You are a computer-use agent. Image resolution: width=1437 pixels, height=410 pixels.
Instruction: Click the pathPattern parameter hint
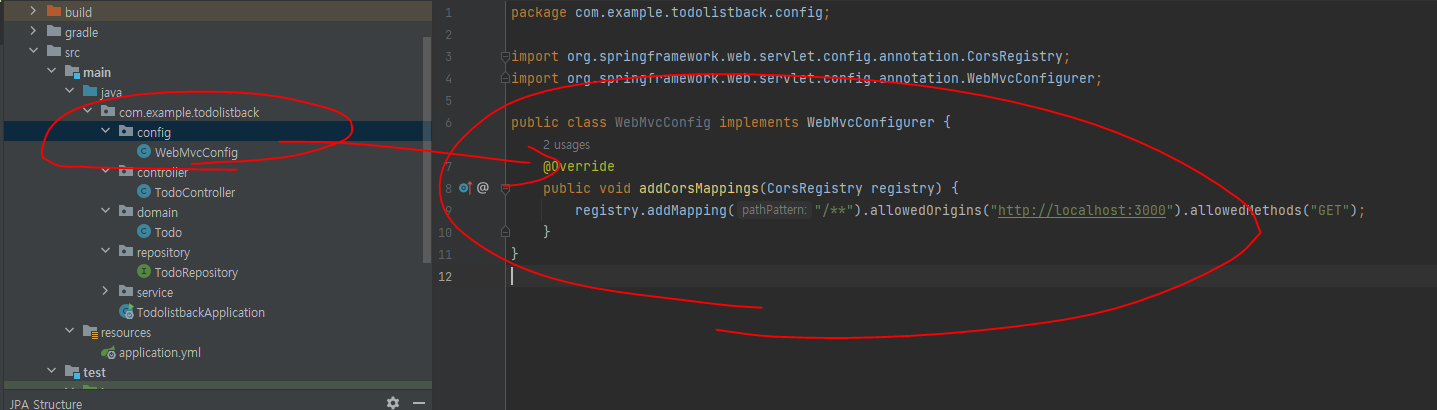coord(775,210)
